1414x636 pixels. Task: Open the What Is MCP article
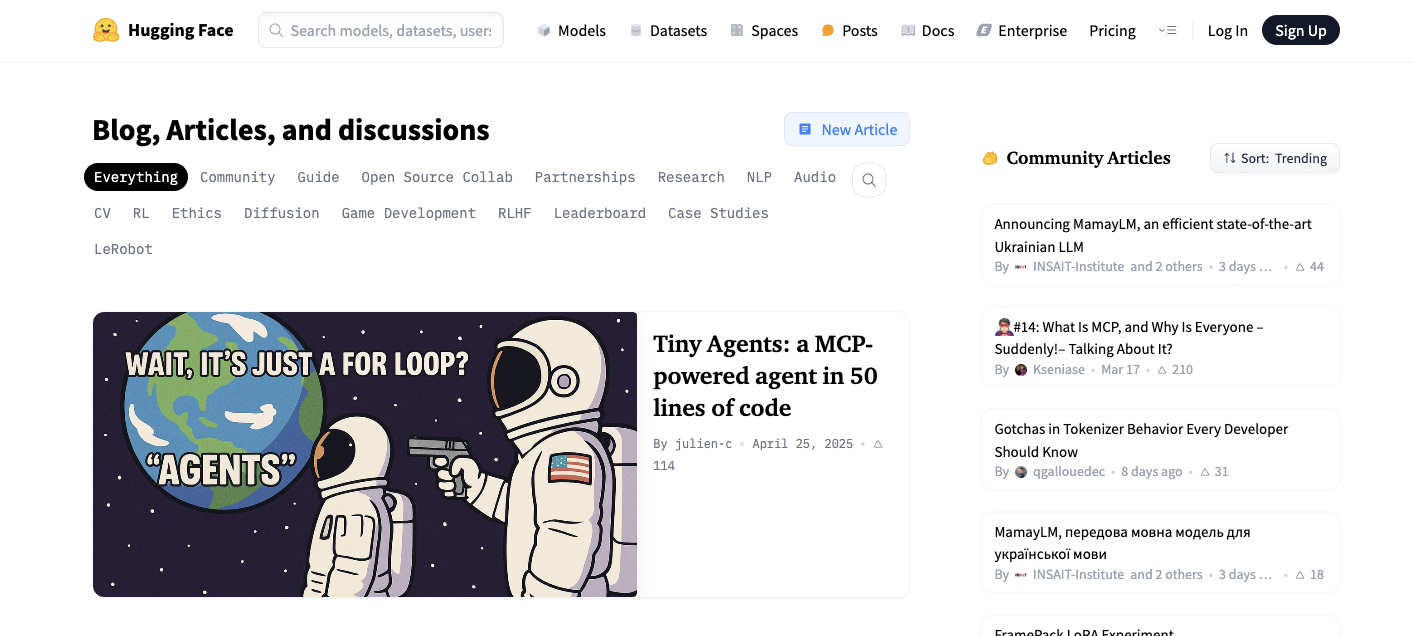(x=1129, y=338)
